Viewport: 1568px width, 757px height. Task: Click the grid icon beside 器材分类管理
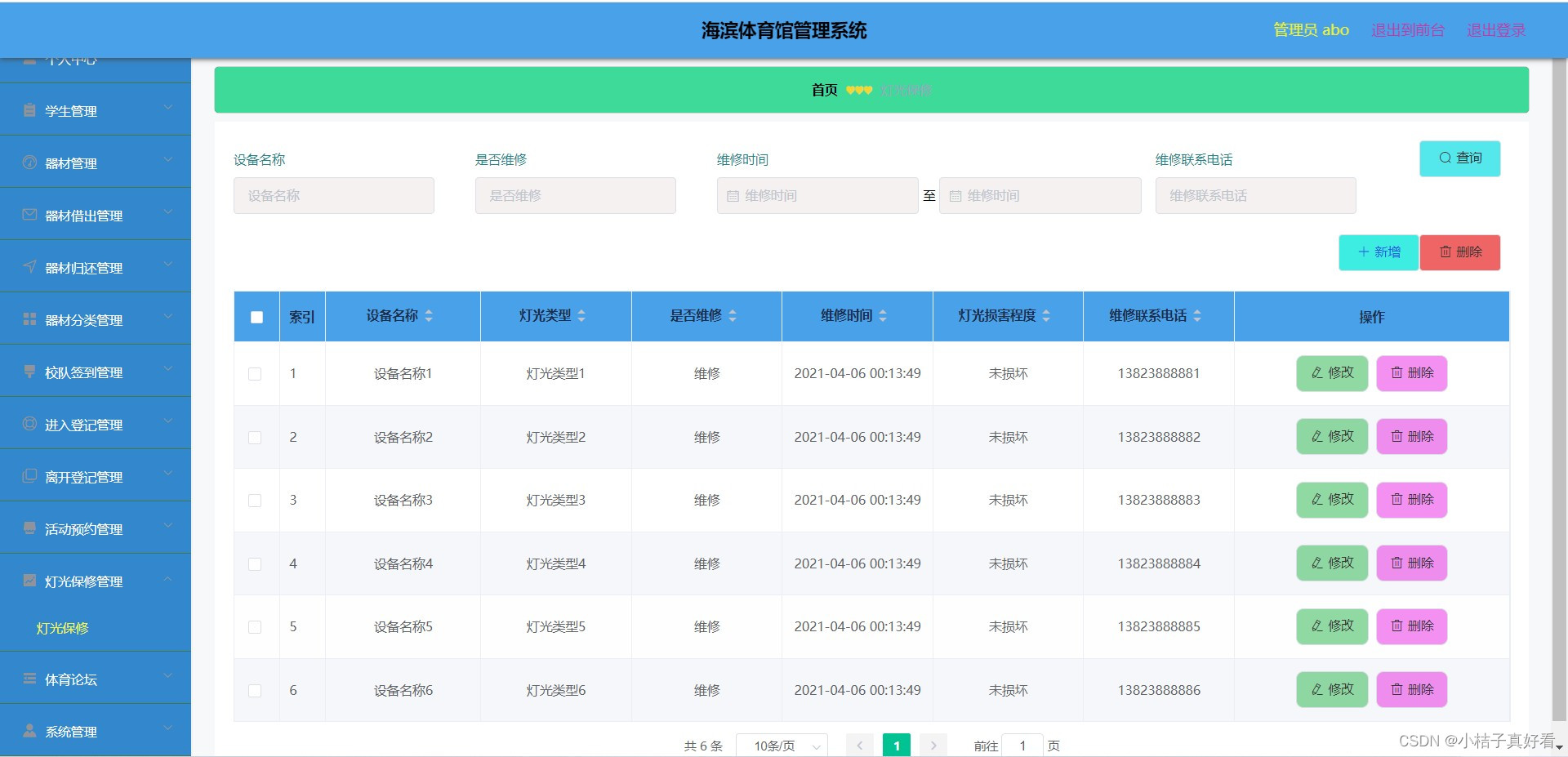[29, 319]
